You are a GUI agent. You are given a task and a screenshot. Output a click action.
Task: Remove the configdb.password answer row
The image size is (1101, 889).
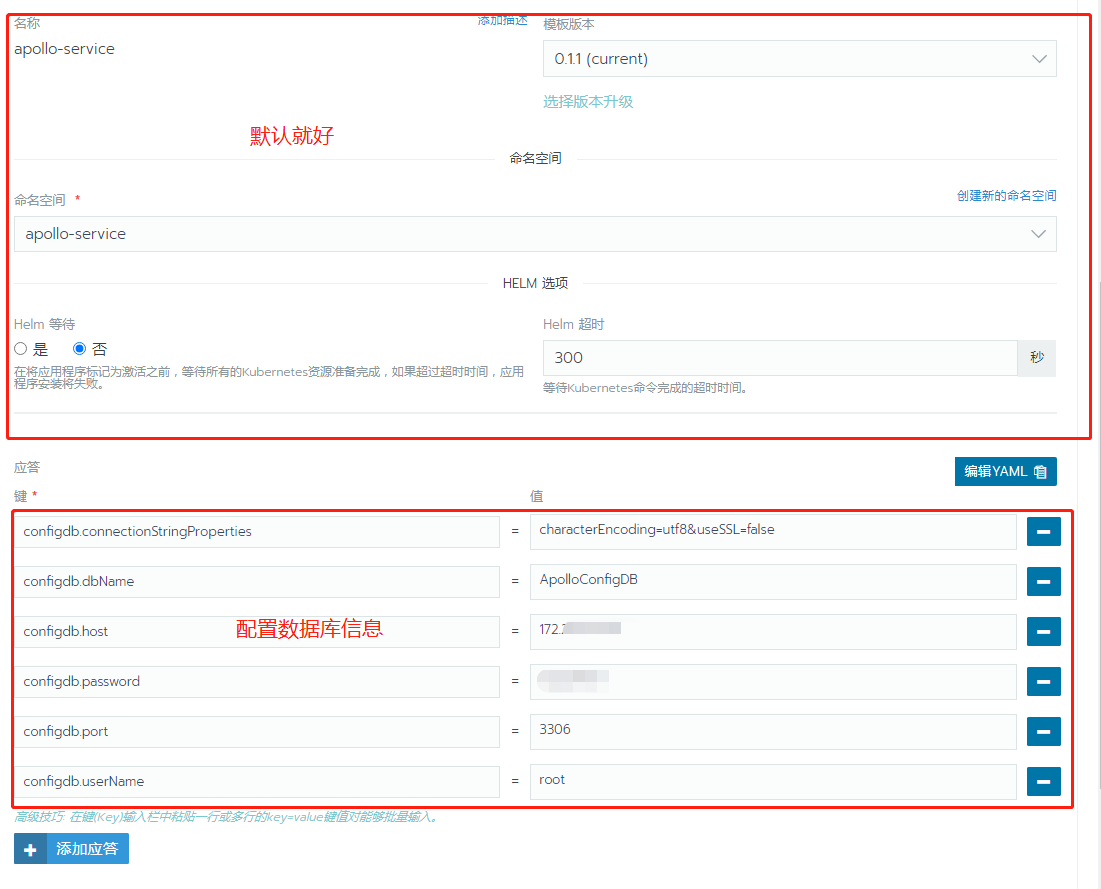coord(1043,681)
